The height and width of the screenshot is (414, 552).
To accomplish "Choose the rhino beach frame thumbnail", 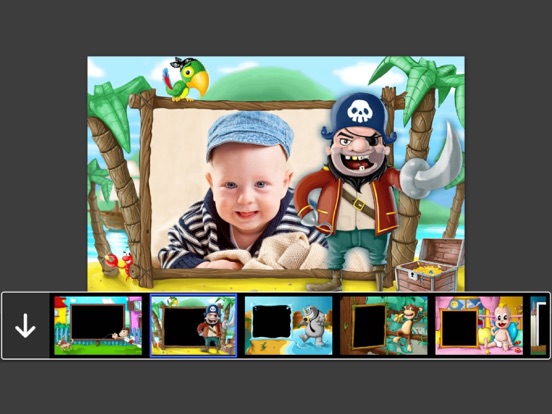I will click(x=289, y=326).
